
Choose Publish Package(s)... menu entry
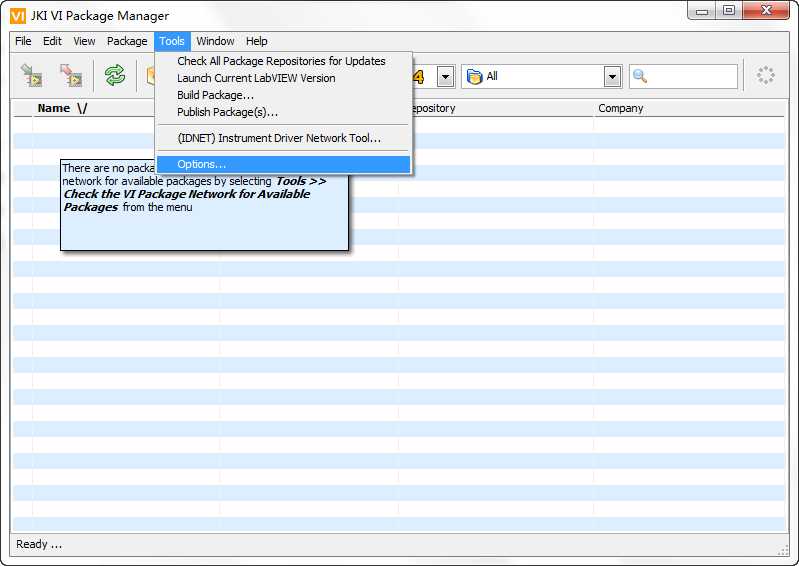click(x=283, y=112)
